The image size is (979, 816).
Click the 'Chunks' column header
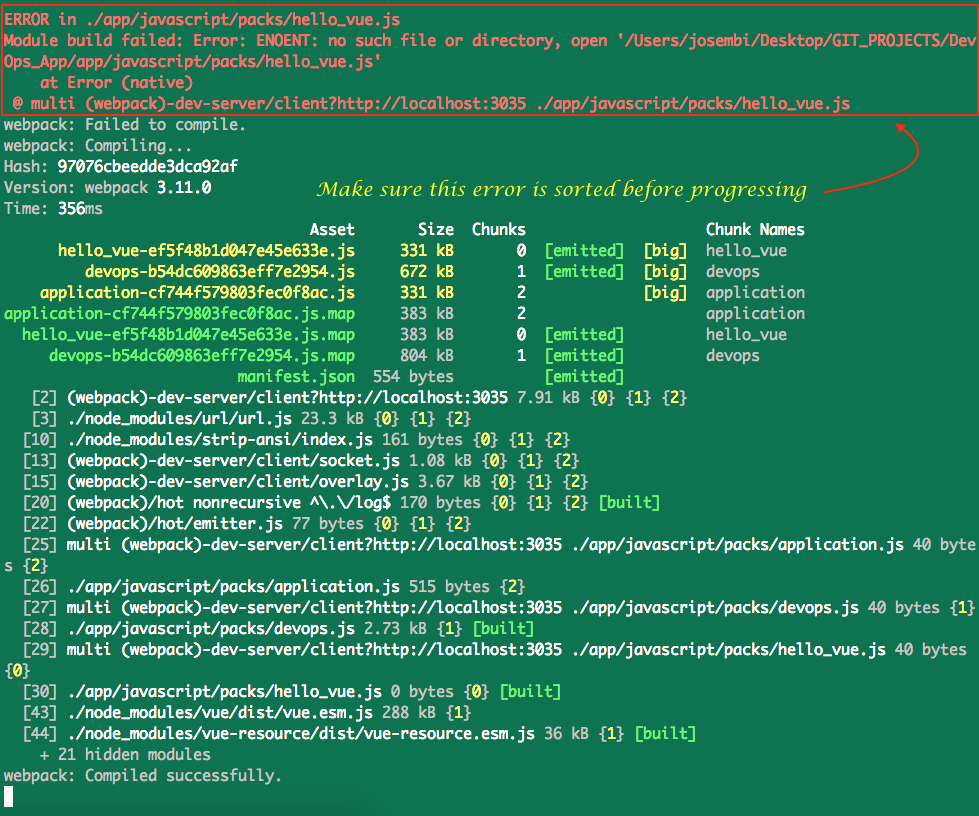[499, 229]
